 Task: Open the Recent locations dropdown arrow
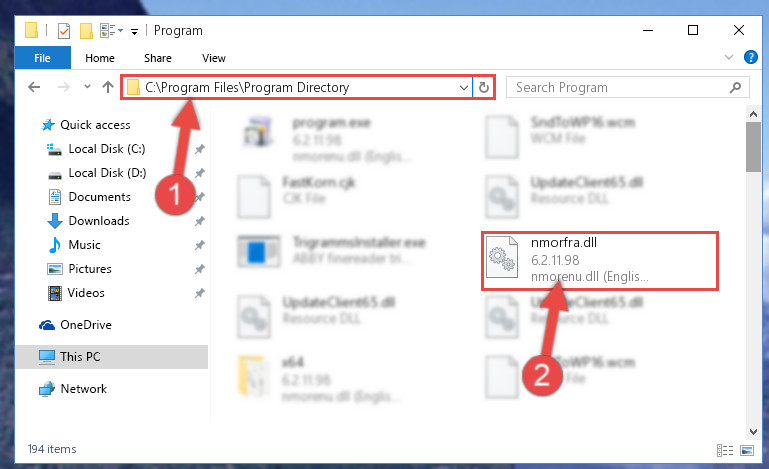click(87, 87)
